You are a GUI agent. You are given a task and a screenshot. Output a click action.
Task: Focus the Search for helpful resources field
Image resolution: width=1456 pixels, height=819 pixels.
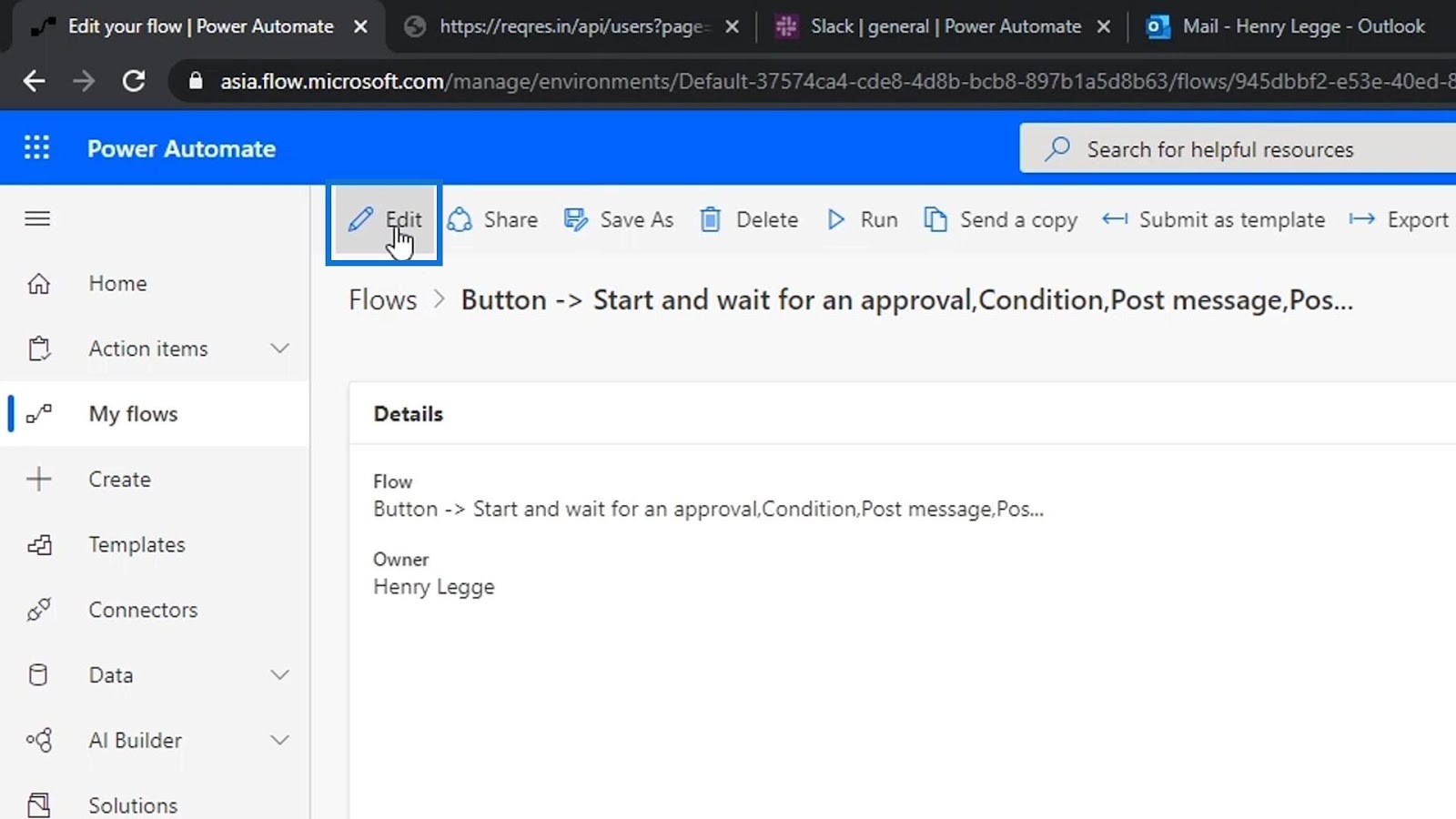(1238, 148)
